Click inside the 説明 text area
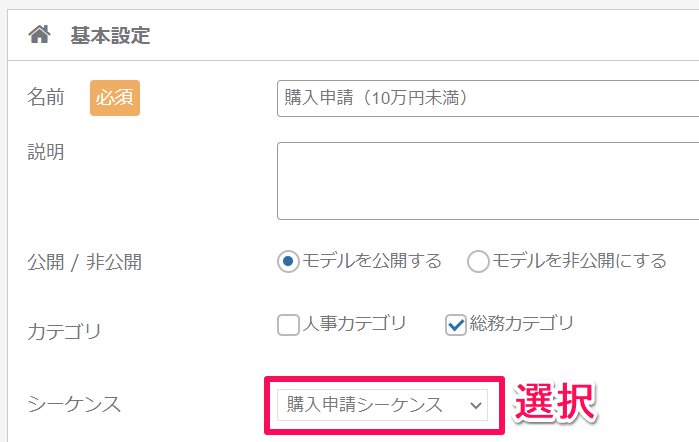This screenshot has width=699, height=442. 488,181
